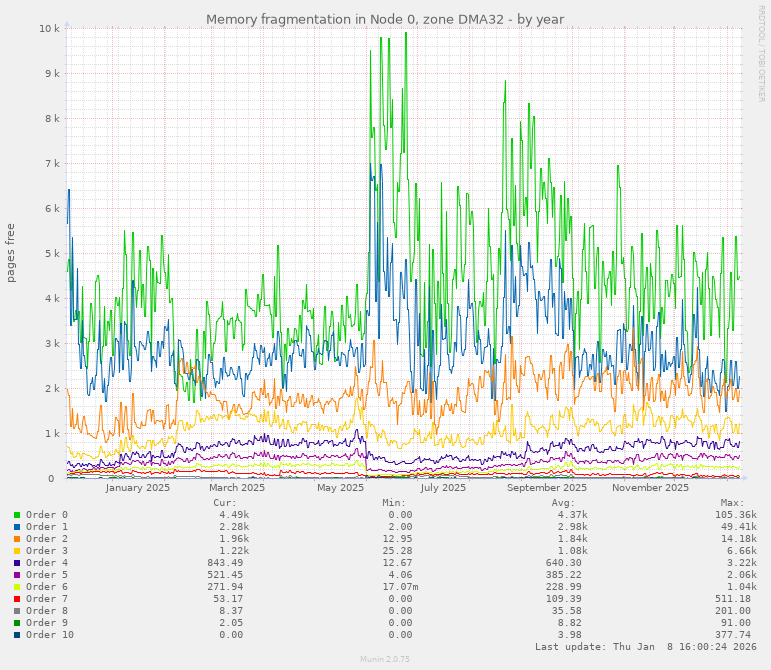Click the 'Max:' column header
The image size is (771, 670).
[733, 503]
